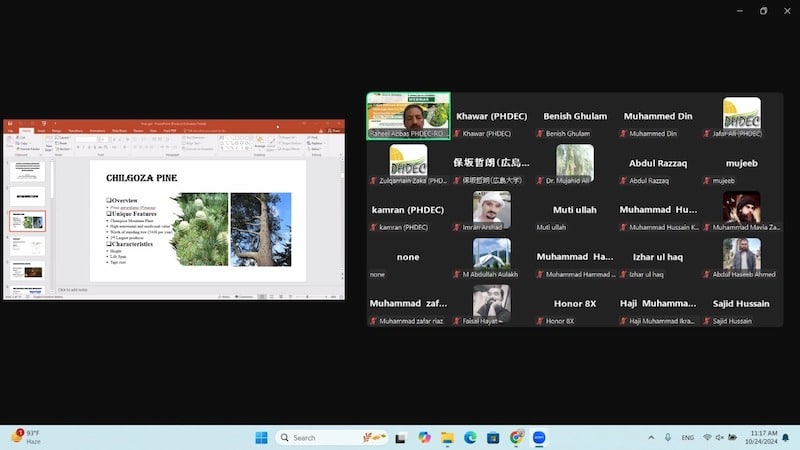This screenshot has width=800, height=450.
Task: Open the Zoom app from taskbar
Action: (x=539, y=438)
